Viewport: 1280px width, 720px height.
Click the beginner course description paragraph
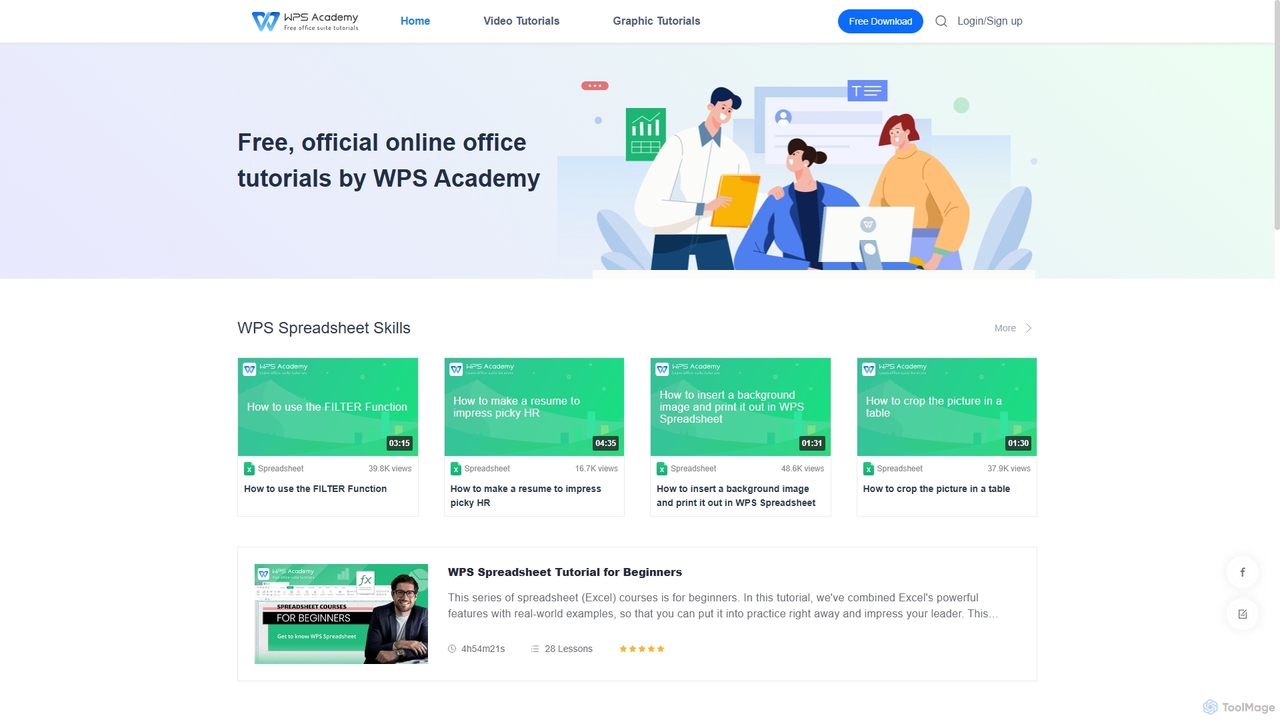tap(723, 606)
